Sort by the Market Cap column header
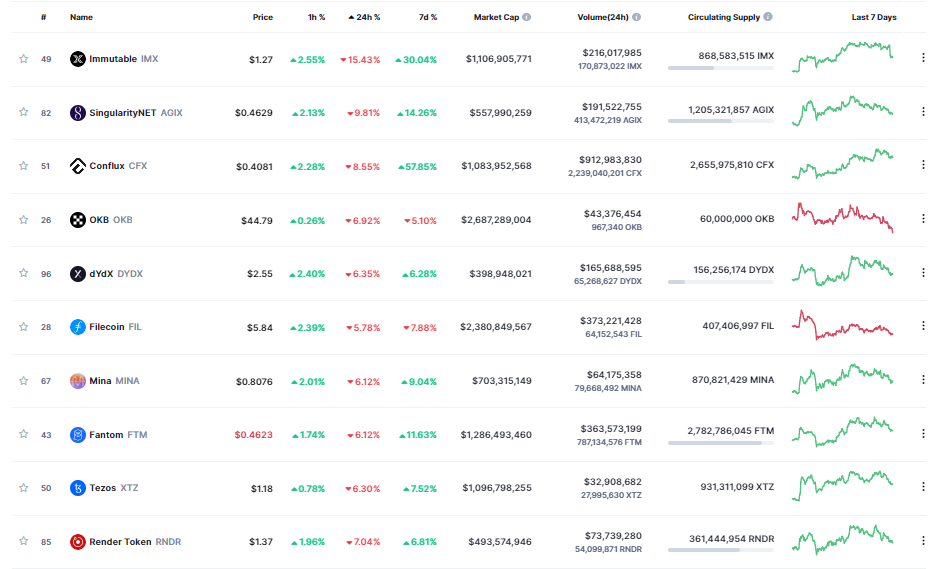 coord(496,17)
